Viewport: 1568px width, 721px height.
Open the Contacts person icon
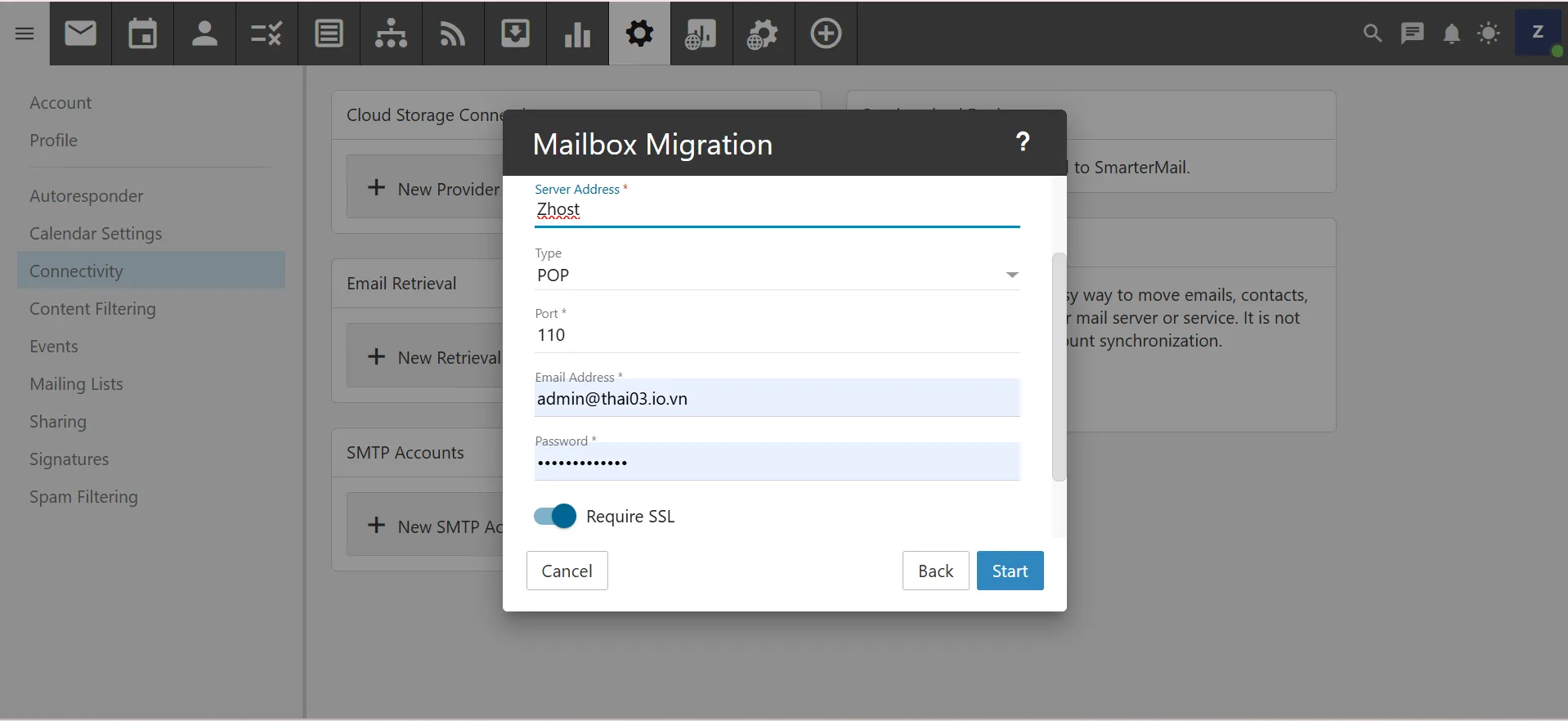click(204, 34)
